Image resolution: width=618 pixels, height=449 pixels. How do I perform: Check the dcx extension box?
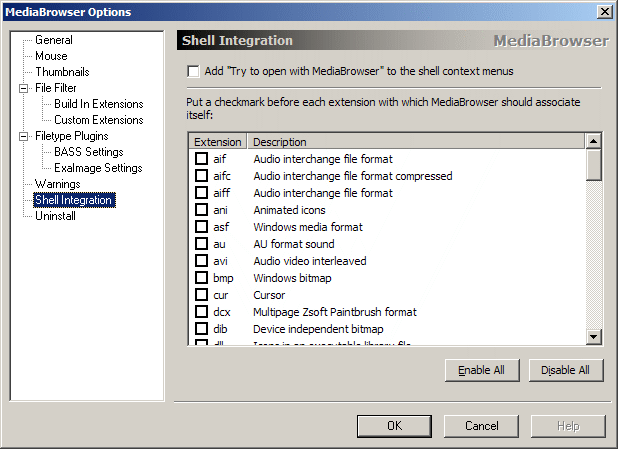[201, 311]
